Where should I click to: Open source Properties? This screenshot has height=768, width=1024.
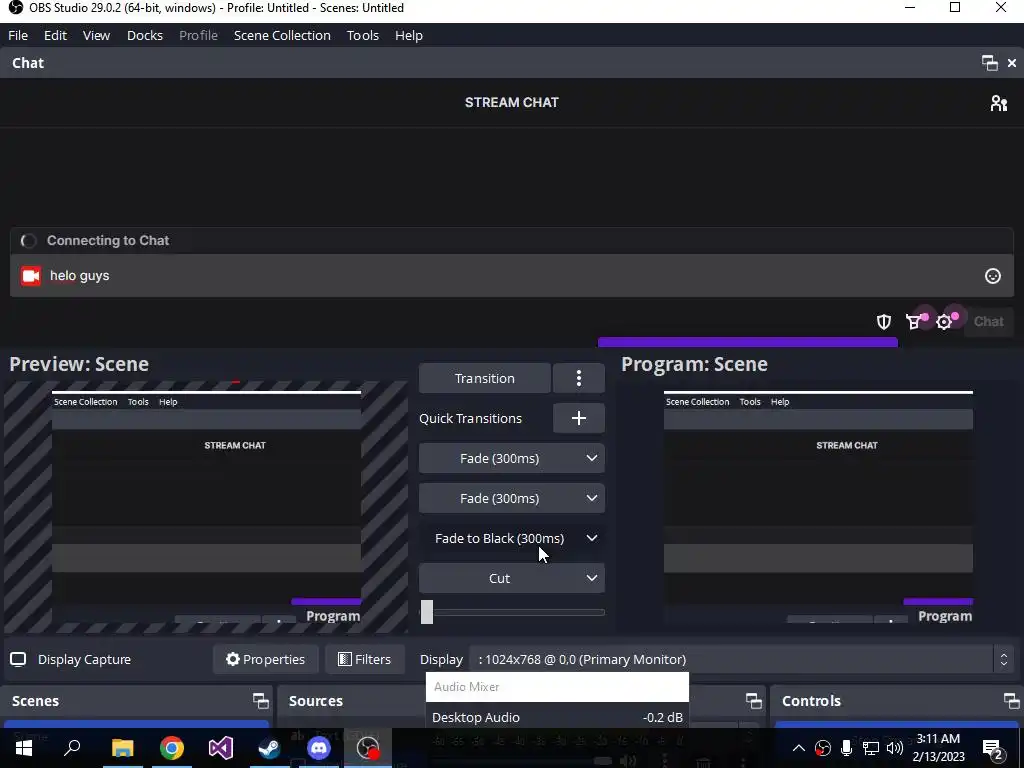(x=265, y=659)
